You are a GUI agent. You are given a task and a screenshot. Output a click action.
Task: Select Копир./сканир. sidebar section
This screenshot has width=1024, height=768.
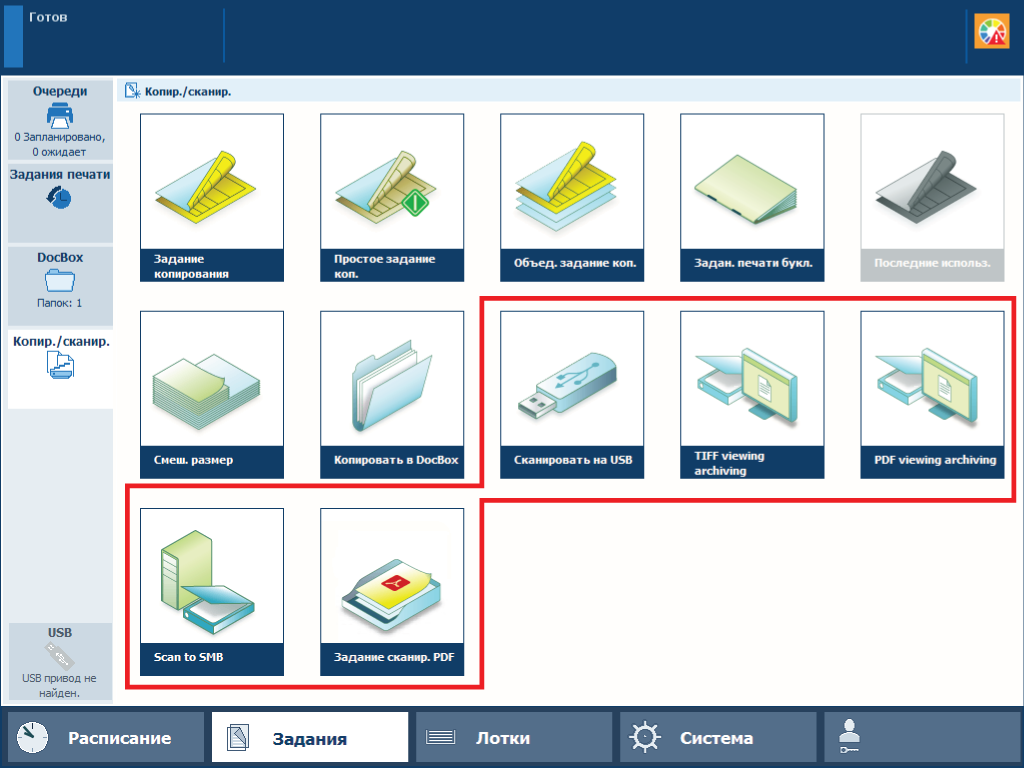[x=60, y=369]
